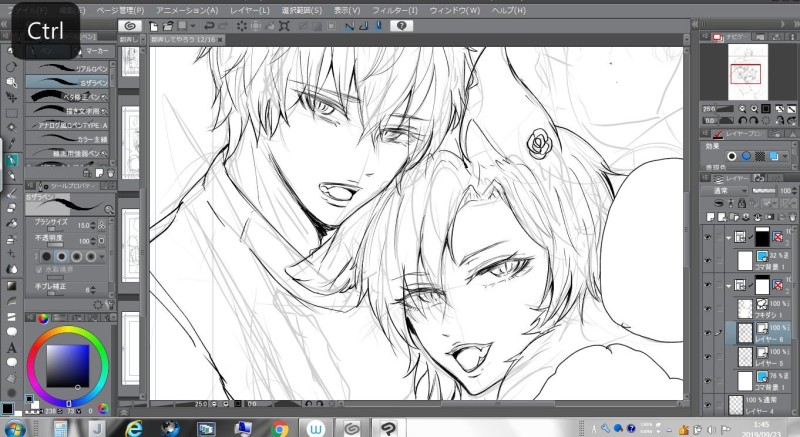Select アナログ風GペンTYPE:A brush
800x437 pixels.
pos(67,124)
